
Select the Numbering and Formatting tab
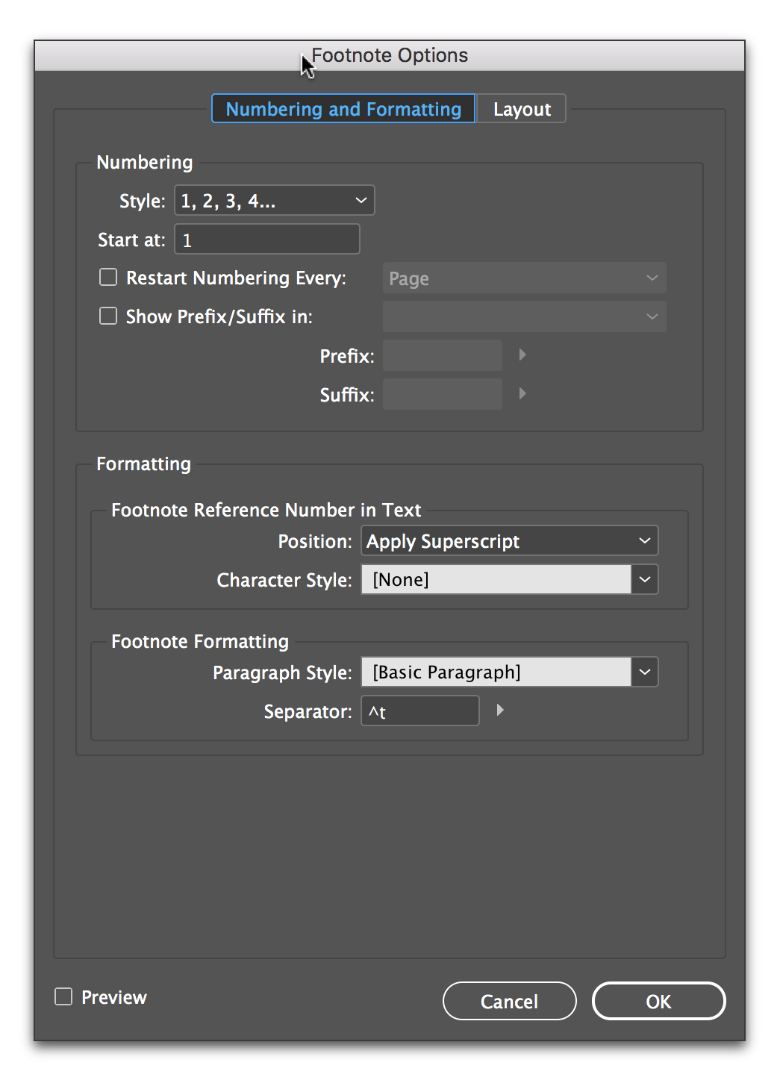pos(343,108)
